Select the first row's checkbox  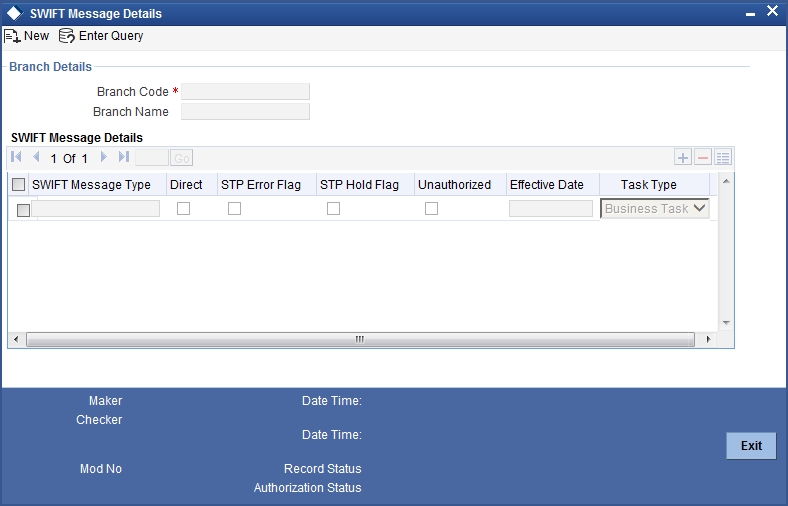[x=23, y=210]
